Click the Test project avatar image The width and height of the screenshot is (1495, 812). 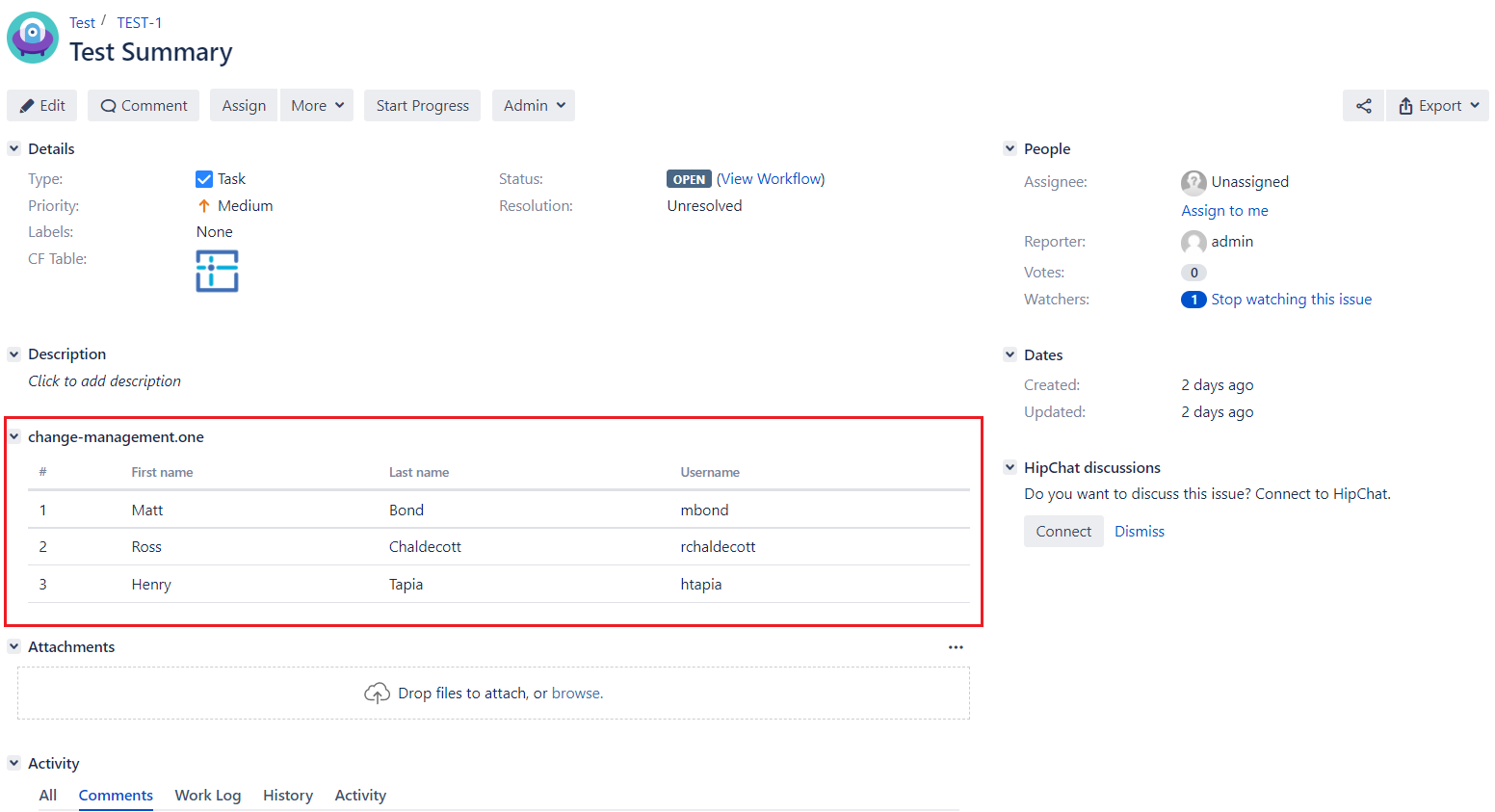(33, 39)
